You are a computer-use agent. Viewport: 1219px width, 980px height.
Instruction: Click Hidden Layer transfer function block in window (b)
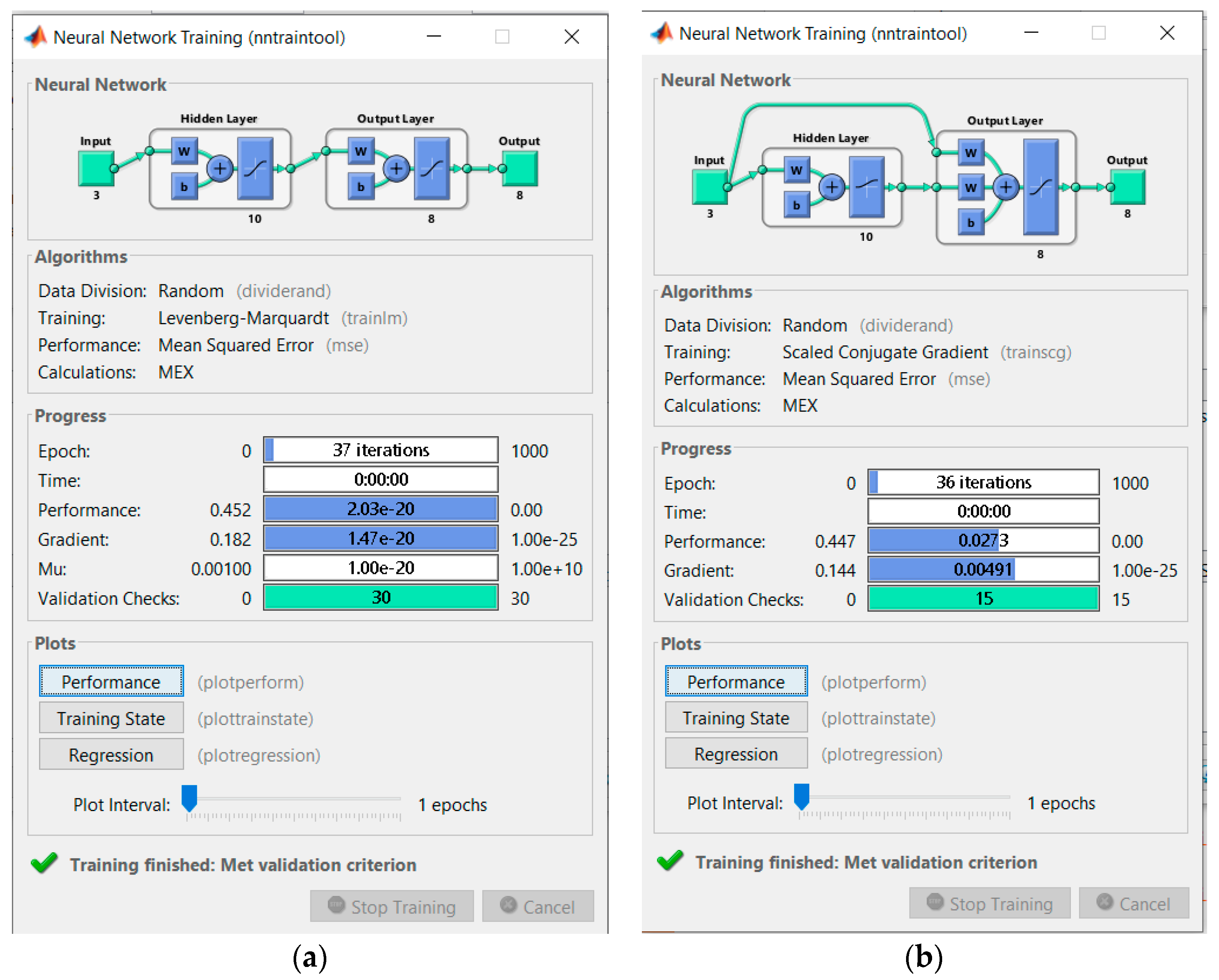(x=867, y=187)
